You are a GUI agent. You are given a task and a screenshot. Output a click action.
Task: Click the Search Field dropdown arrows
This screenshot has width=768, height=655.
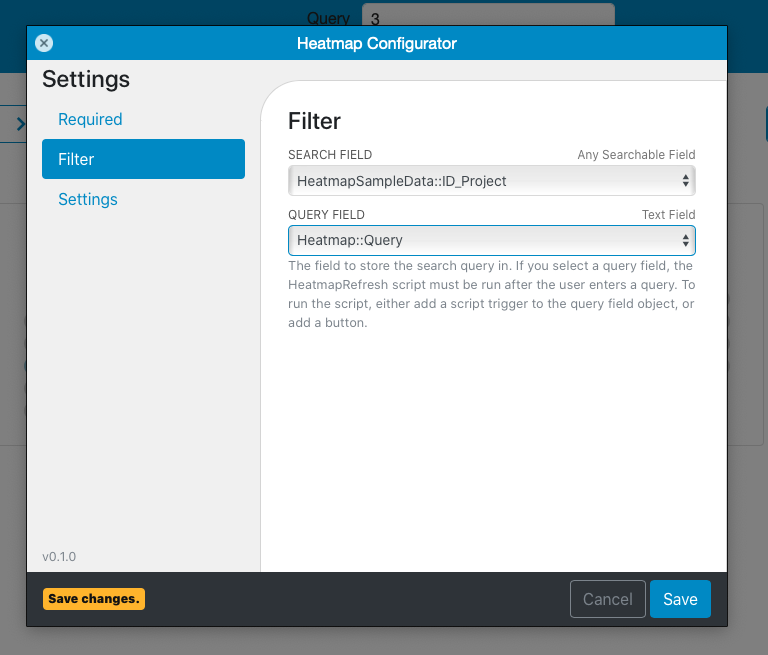tap(686, 181)
